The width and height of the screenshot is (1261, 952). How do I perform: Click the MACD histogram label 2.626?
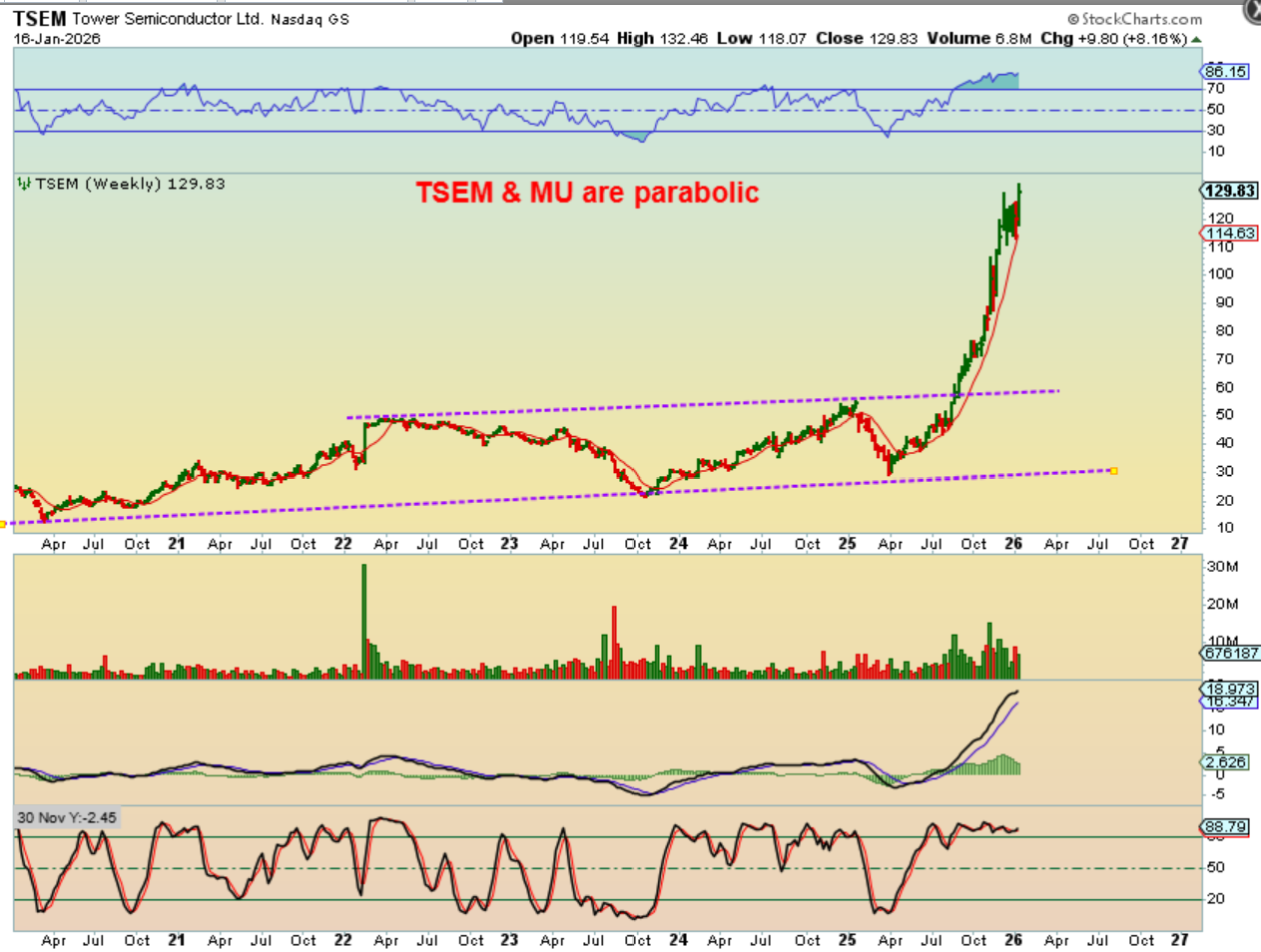tap(1226, 762)
